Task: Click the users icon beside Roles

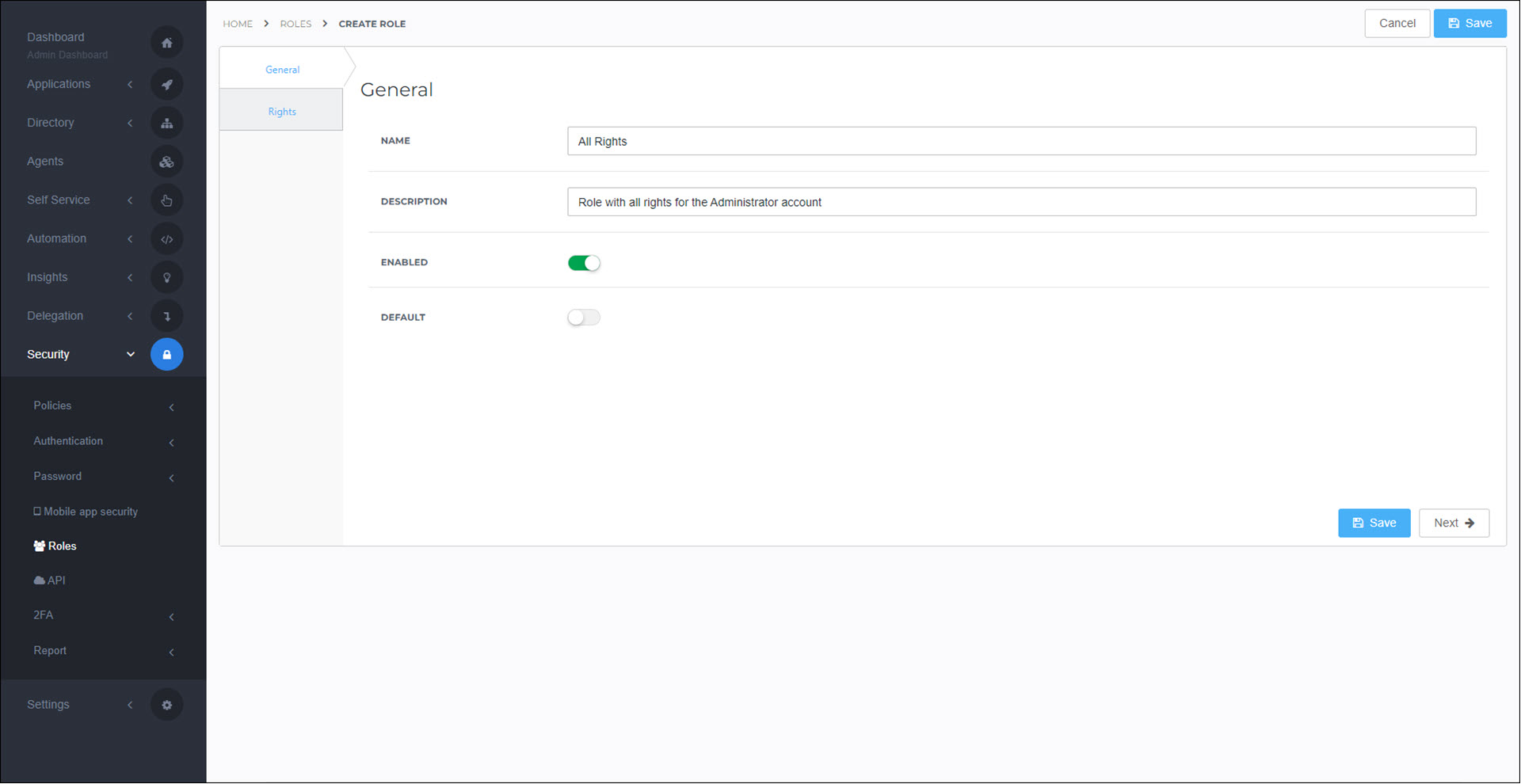Action: (x=39, y=546)
